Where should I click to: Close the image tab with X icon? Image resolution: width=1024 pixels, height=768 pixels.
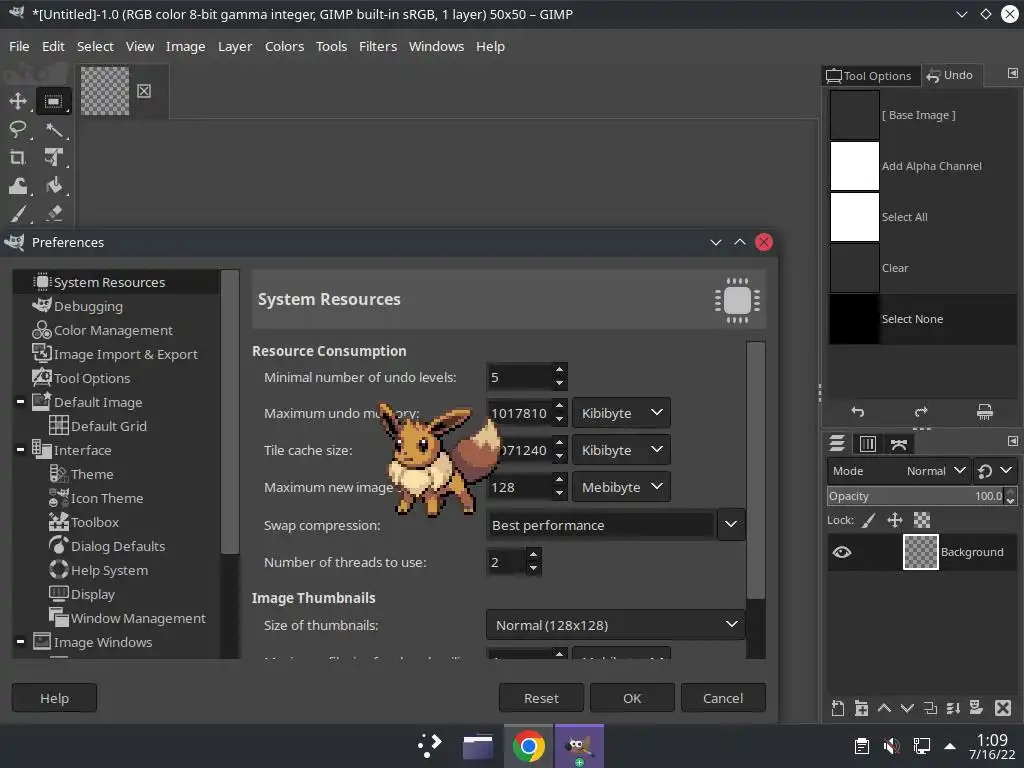(144, 91)
